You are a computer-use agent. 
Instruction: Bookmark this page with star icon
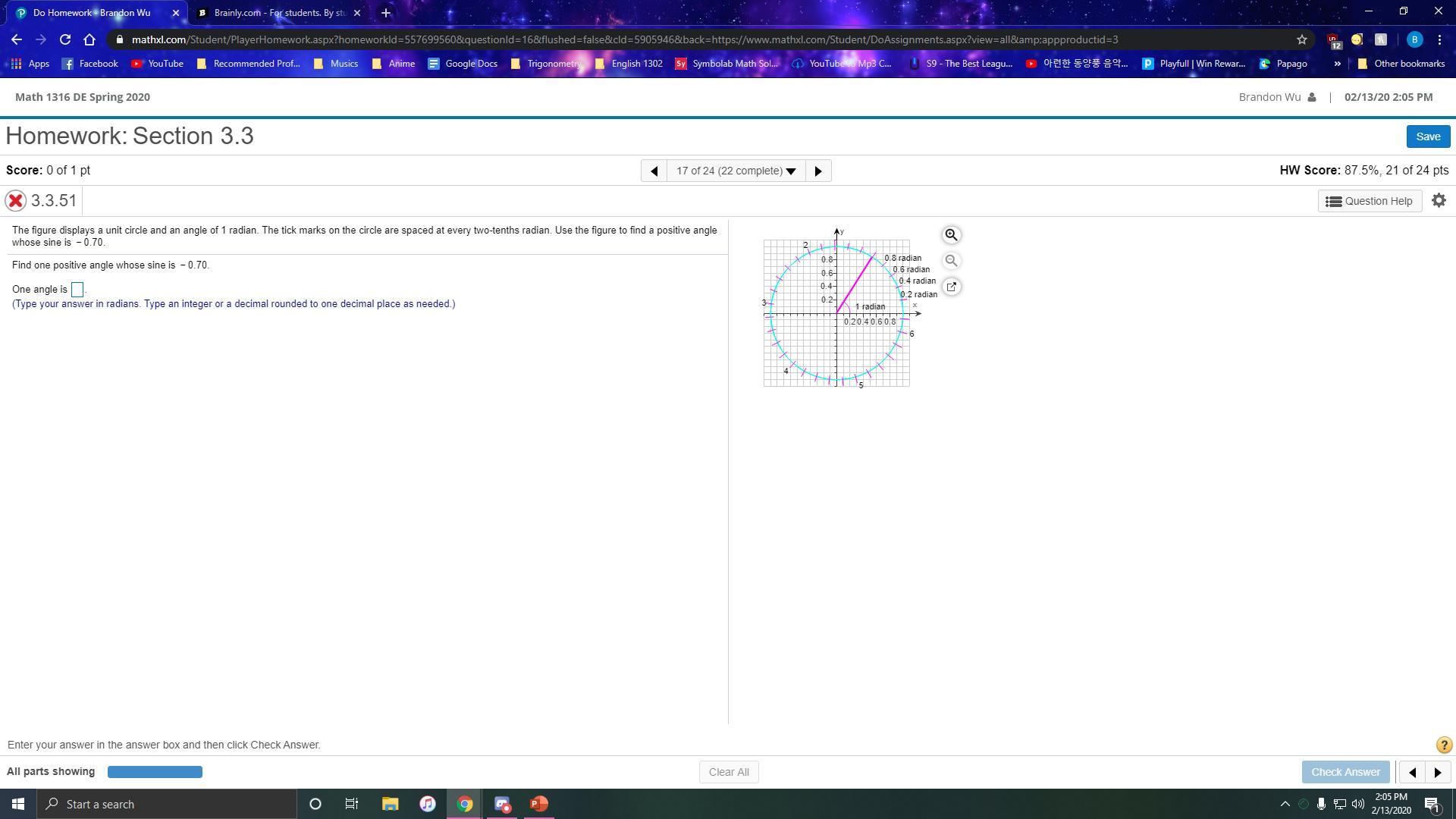coord(1301,39)
